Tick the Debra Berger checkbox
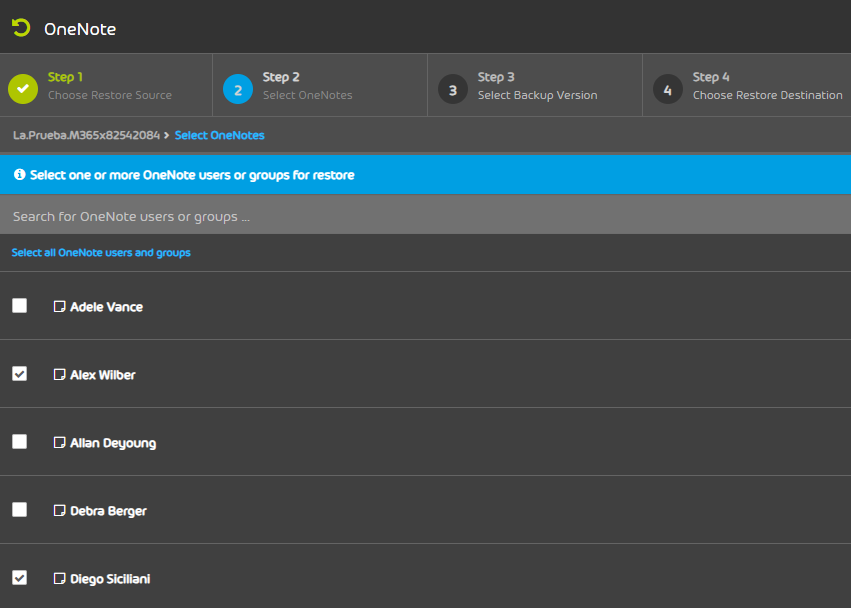This screenshot has height=608, width=851. tap(20, 510)
